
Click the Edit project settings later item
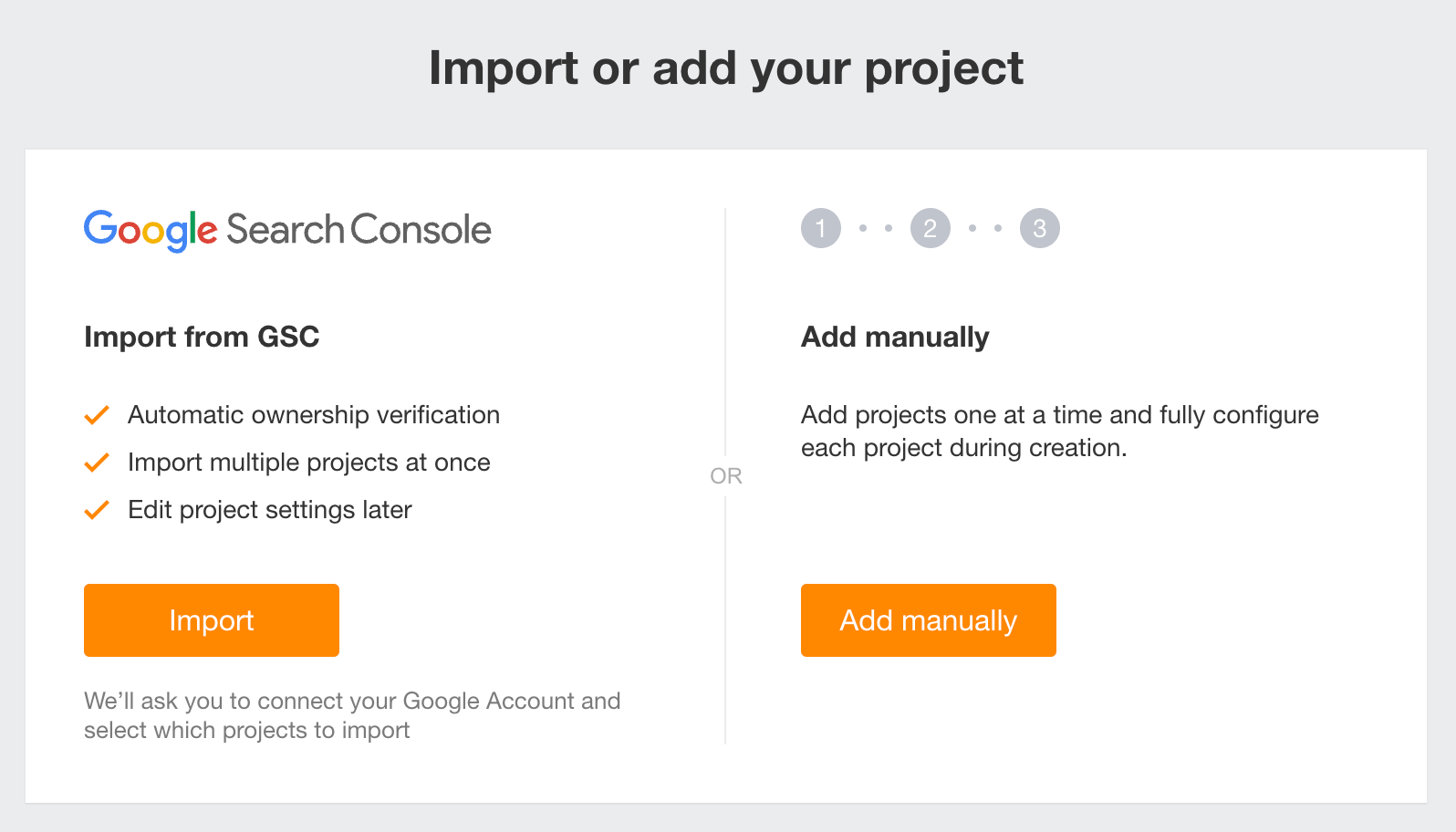coord(269,510)
